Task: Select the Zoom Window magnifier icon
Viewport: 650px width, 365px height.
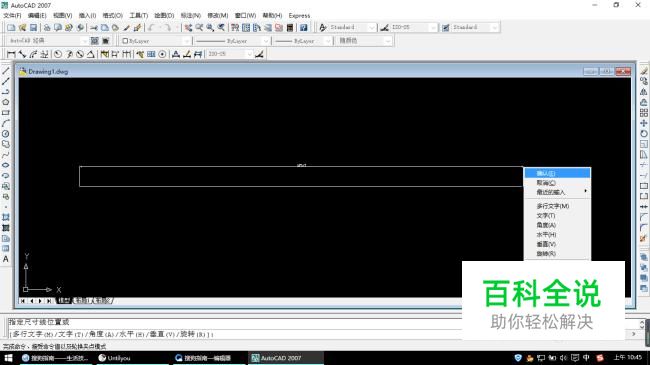Action: coord(210,27)
